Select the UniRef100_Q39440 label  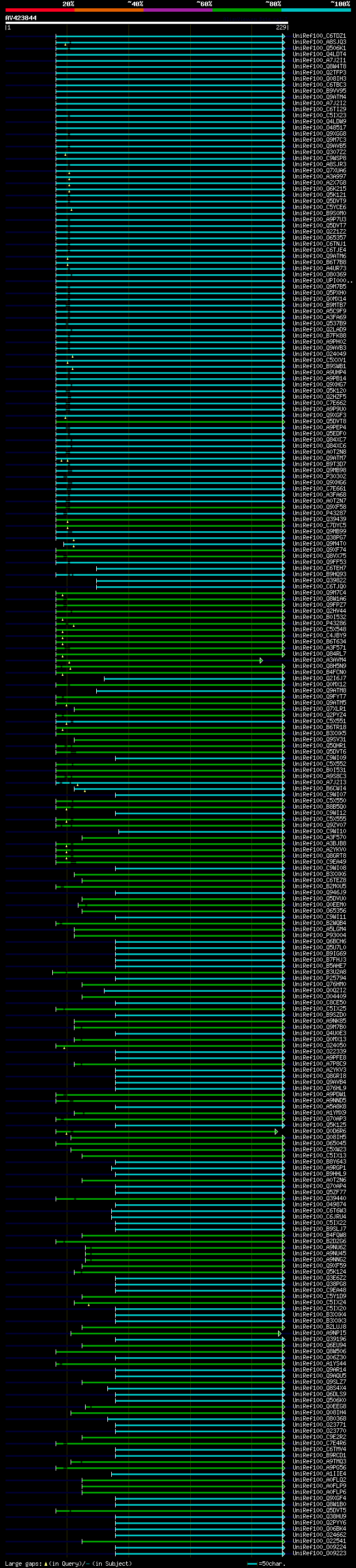319,1198
